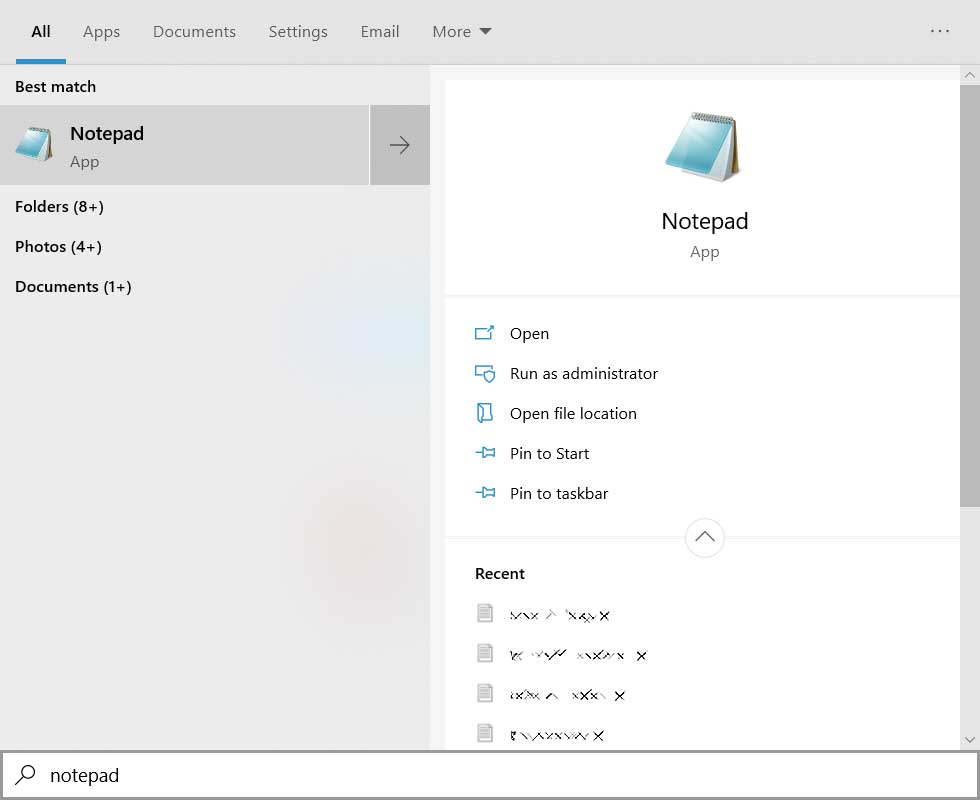The image size is (980, 800).
Task: Click the preview pane scroll up arrow
Action: (969, 75)
